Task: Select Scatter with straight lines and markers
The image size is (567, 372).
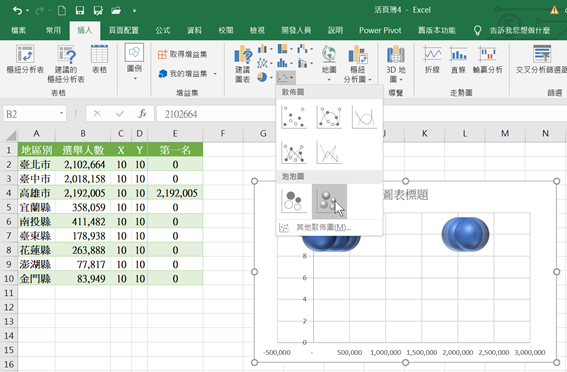Action: click(x=294, y=152)
